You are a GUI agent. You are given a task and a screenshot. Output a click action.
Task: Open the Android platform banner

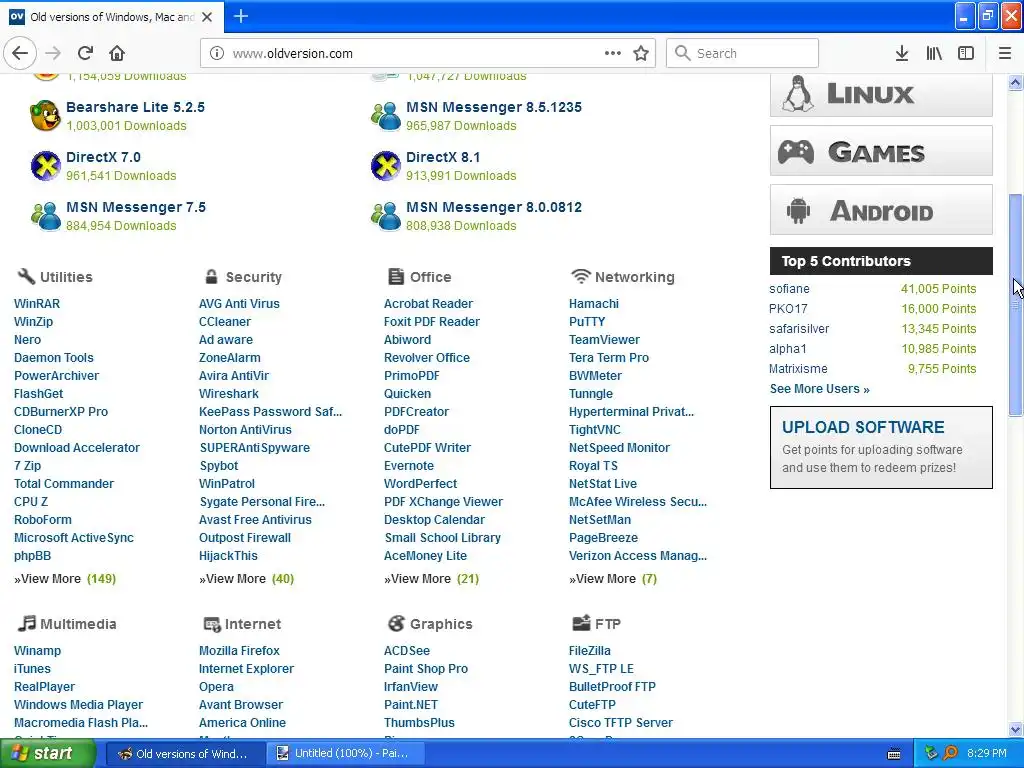881,210
